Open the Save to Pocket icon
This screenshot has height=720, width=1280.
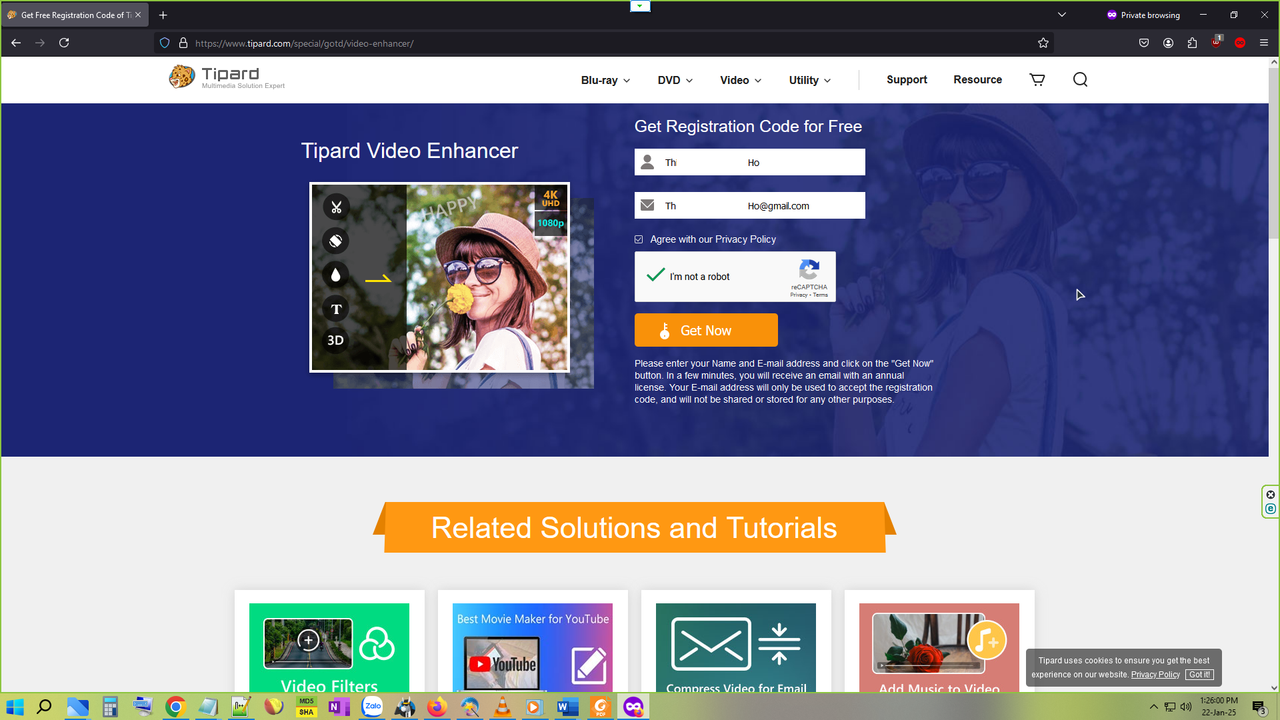pyautogui.click(x=1144, y=43)
